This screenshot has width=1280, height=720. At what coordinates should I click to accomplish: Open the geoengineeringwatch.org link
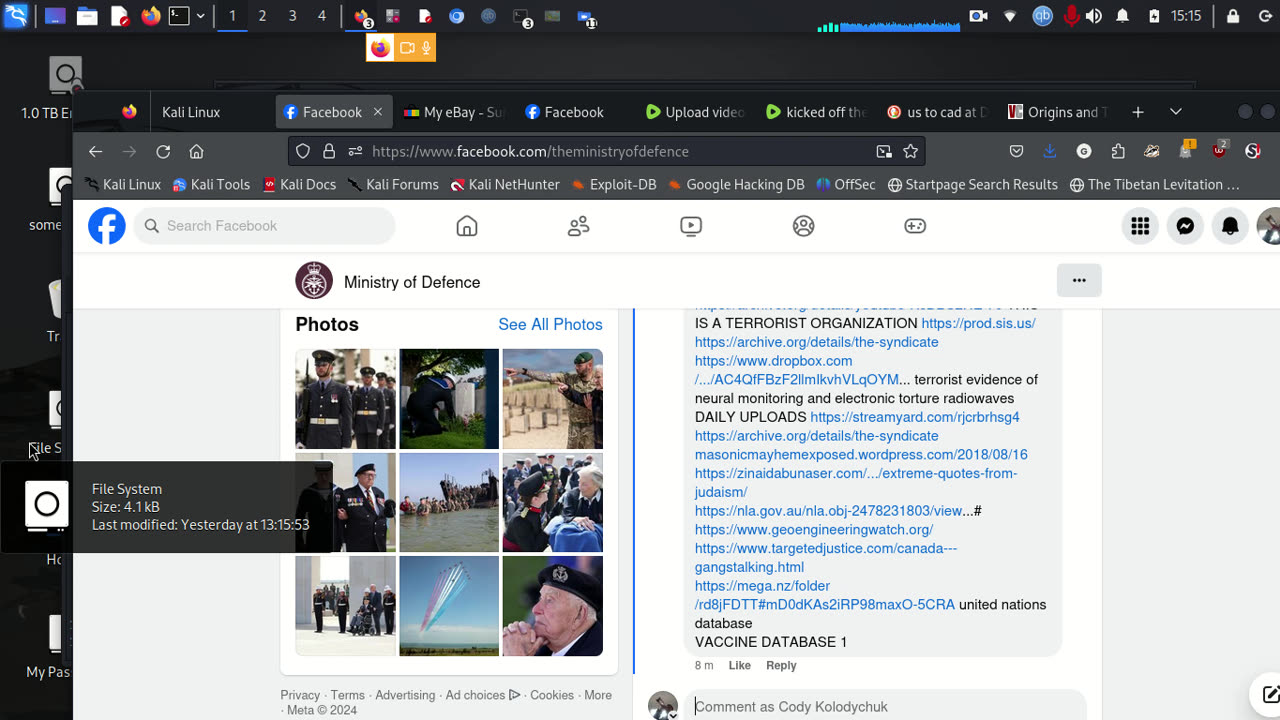coord(814,530)
